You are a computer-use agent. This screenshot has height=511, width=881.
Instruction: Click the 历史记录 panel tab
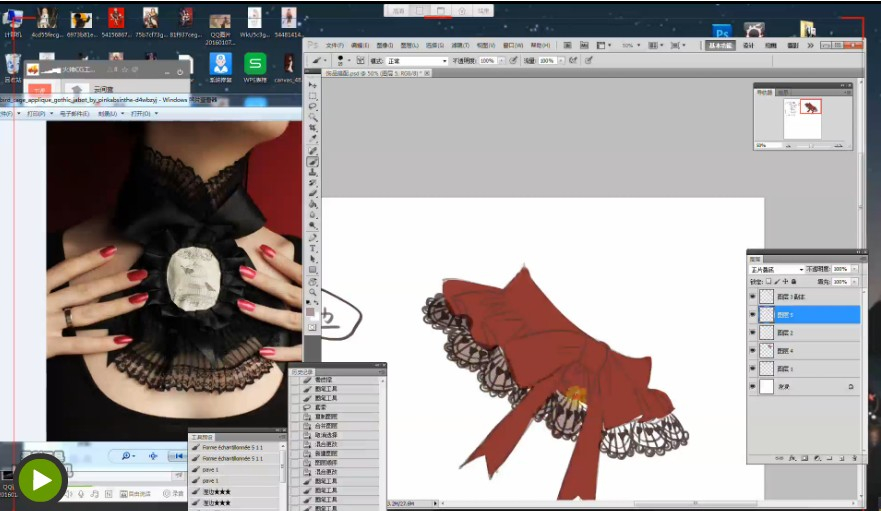302,372
